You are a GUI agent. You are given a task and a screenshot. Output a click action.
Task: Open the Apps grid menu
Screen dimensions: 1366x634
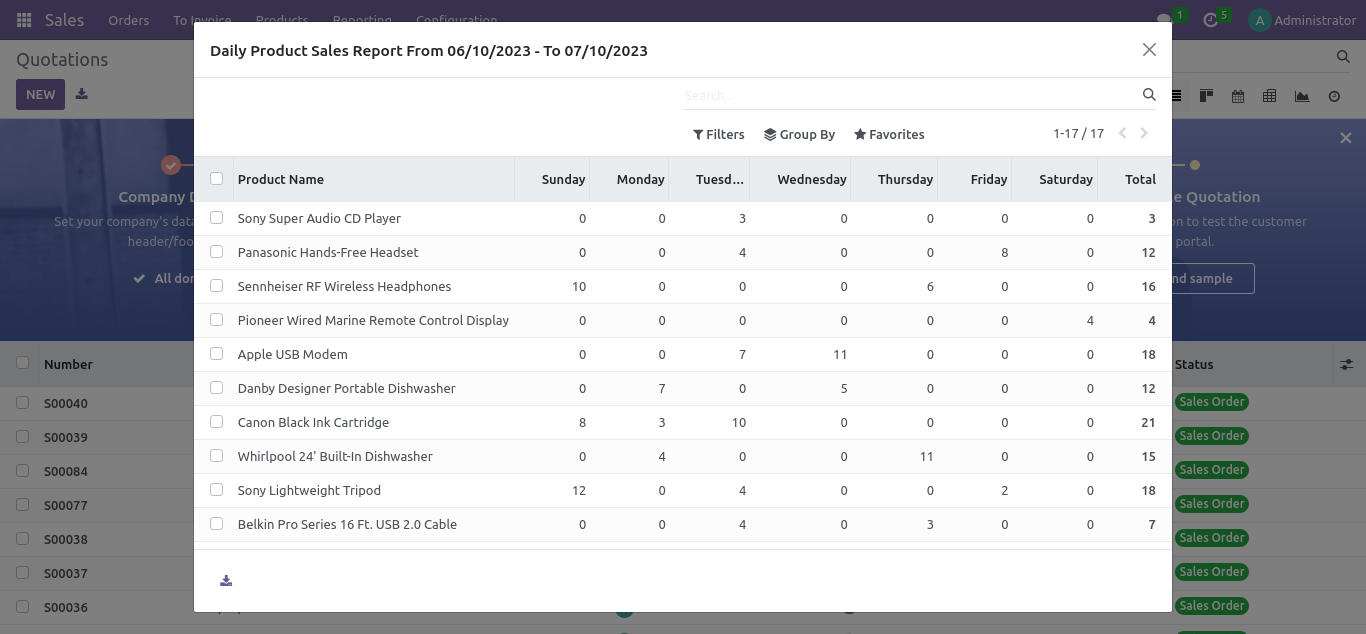23,19
